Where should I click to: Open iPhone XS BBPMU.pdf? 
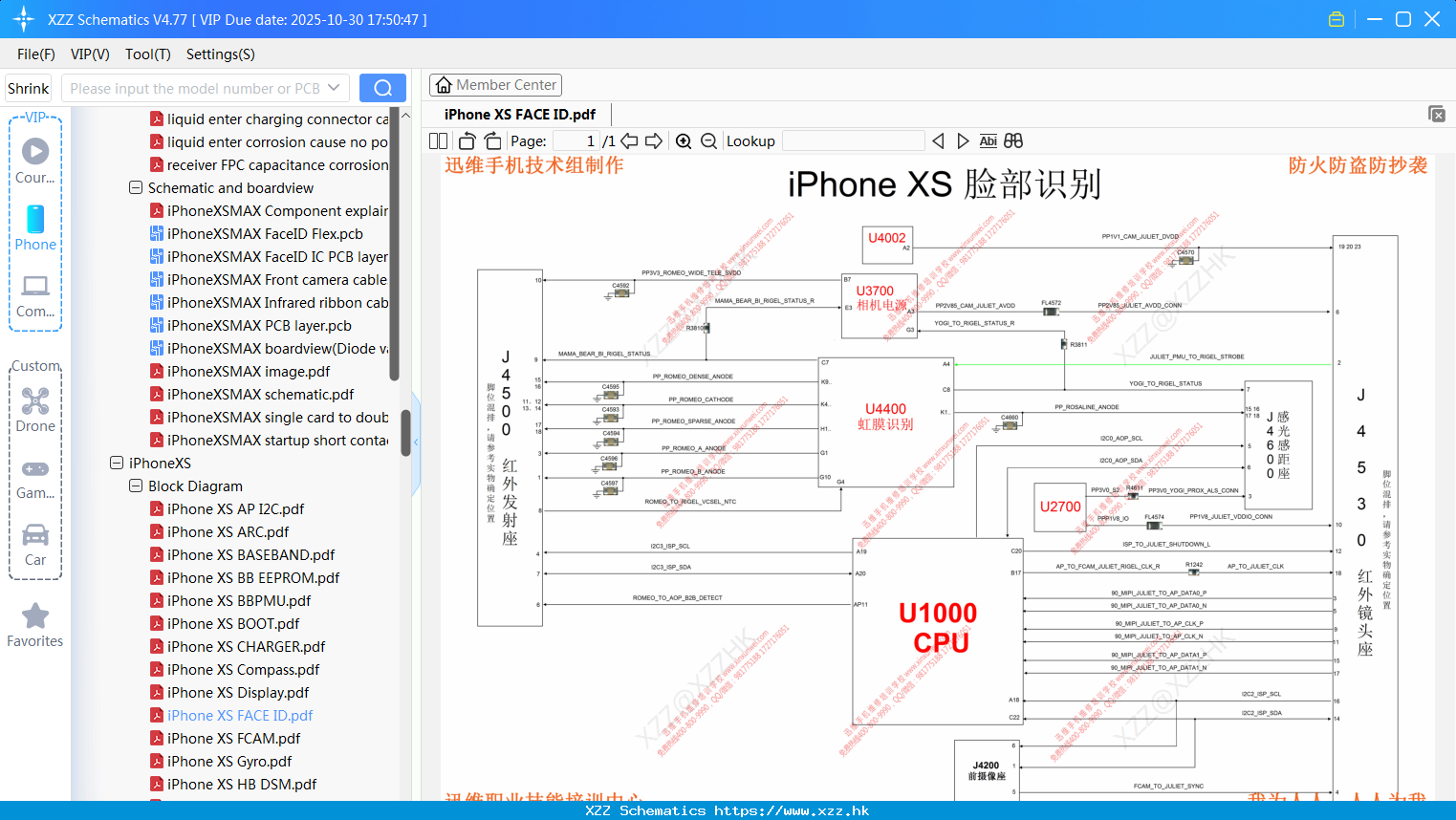(x=230, y=600)
